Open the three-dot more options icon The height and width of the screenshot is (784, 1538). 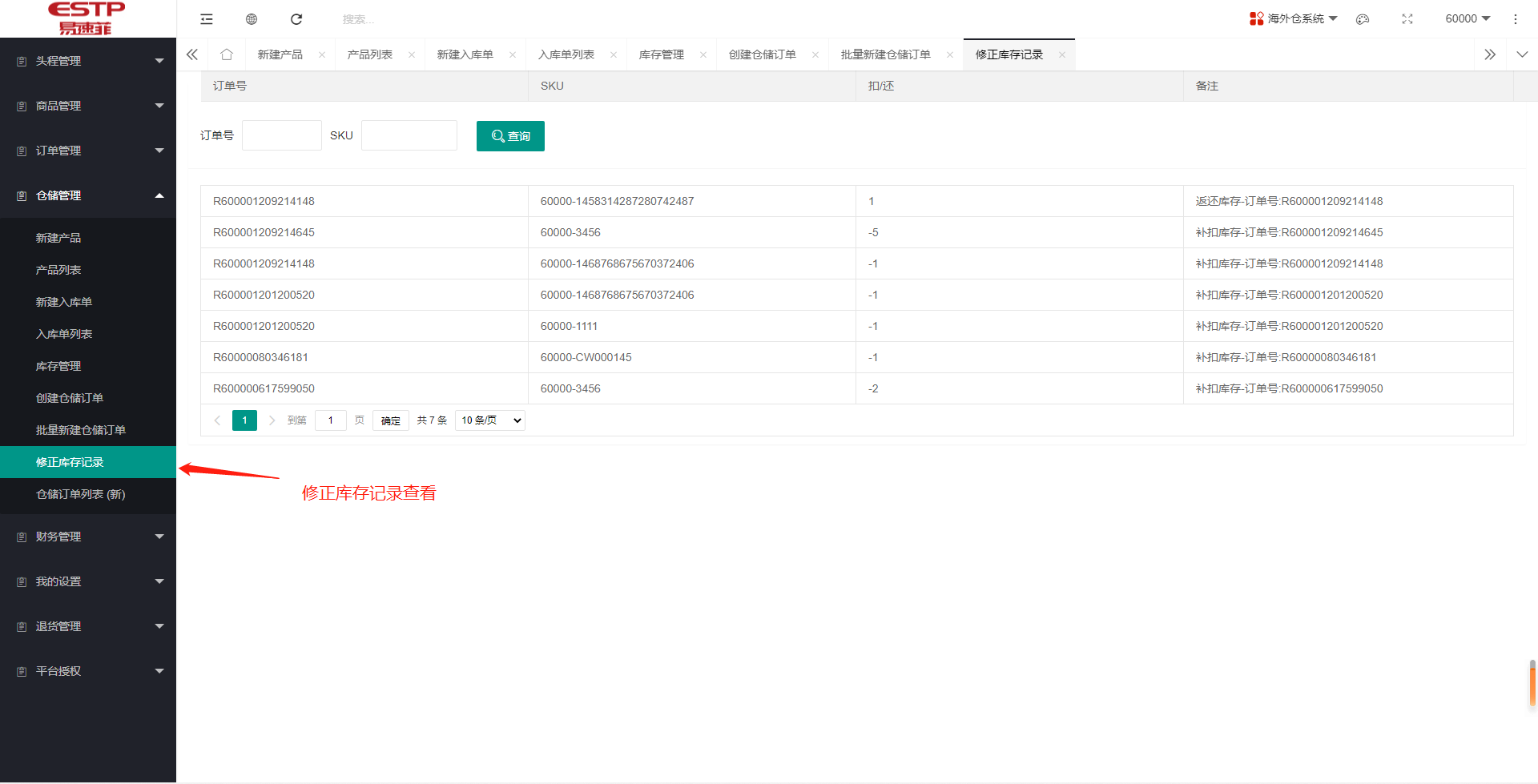(x=1516, y=18)
